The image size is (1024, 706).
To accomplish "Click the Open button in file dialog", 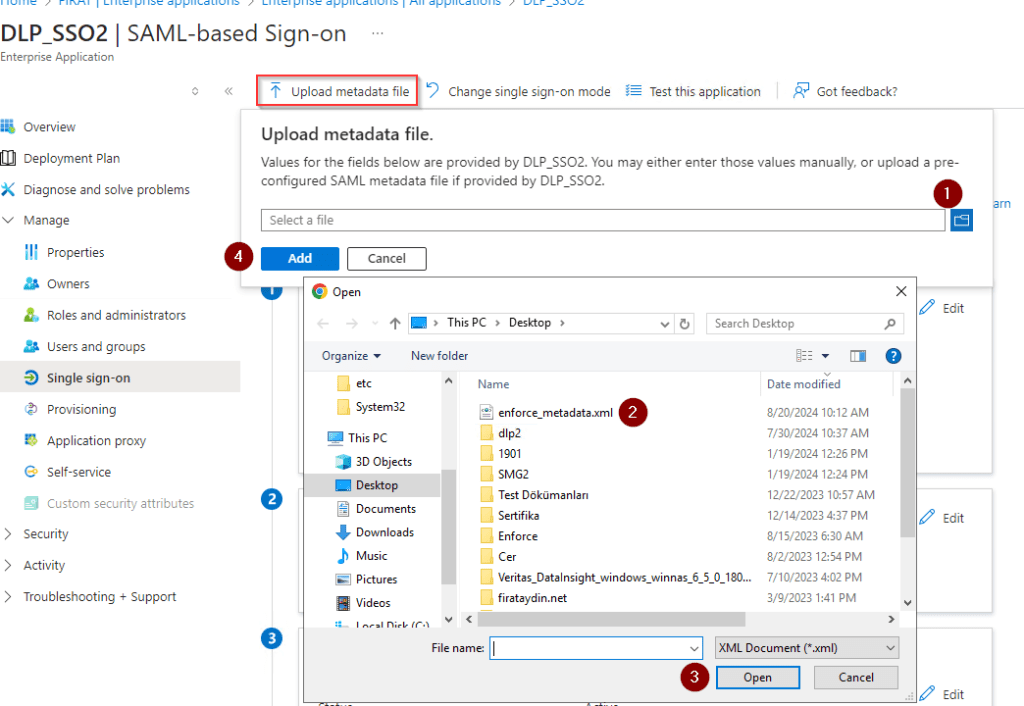I will tap(757, 677).
